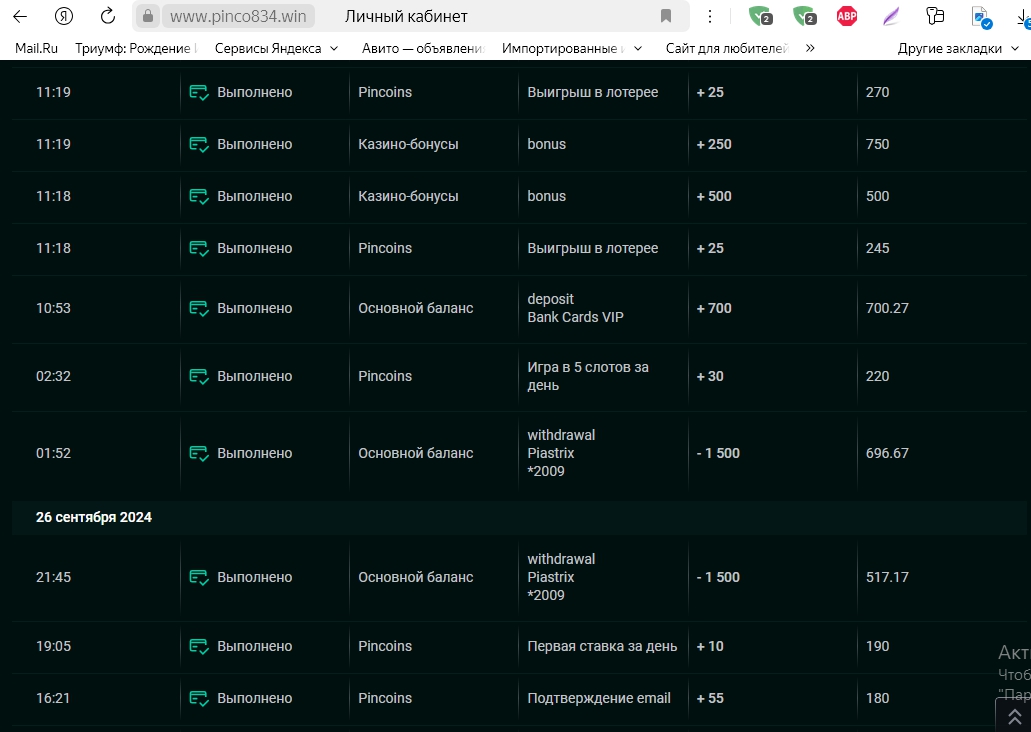Viewport: 1031px width, 732px height.
Task: Click the + 250 bonus amount
Action: coord(714,144)
